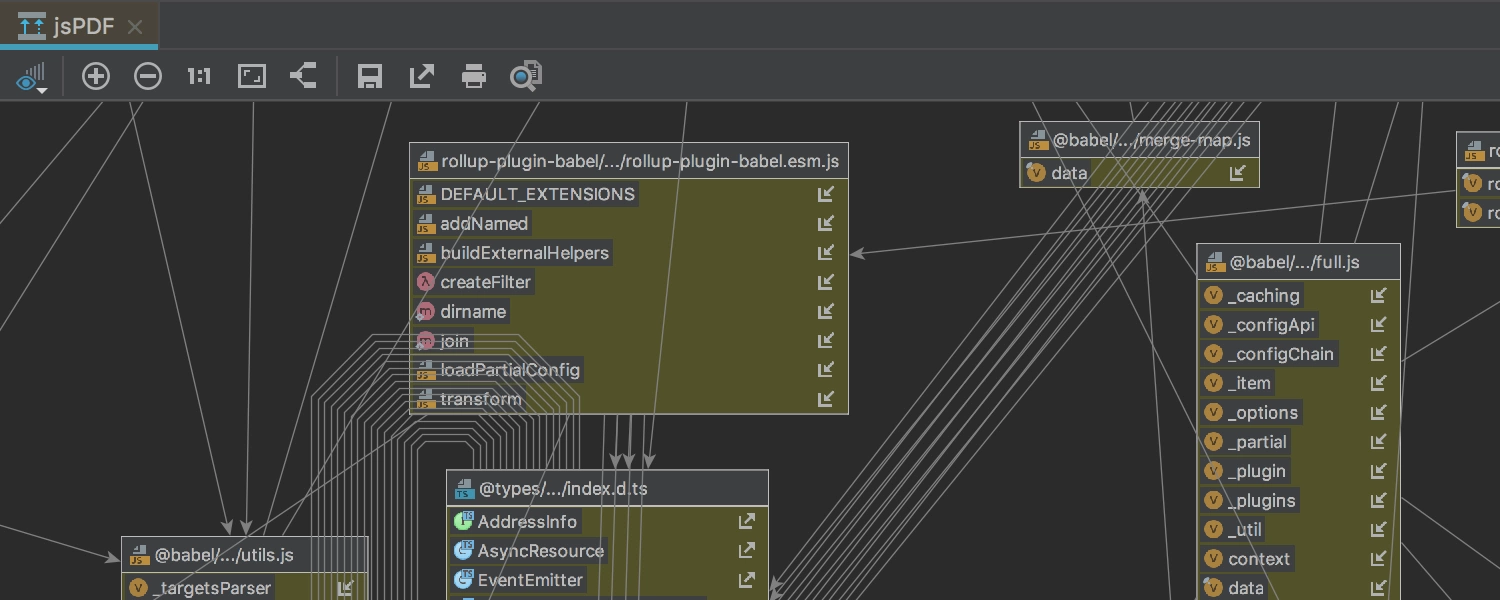Image resolution: width=1500 pixels, height=600 pixels.
Task: Click import arrow icon beside loadPartialConfig
Action: 826,370
